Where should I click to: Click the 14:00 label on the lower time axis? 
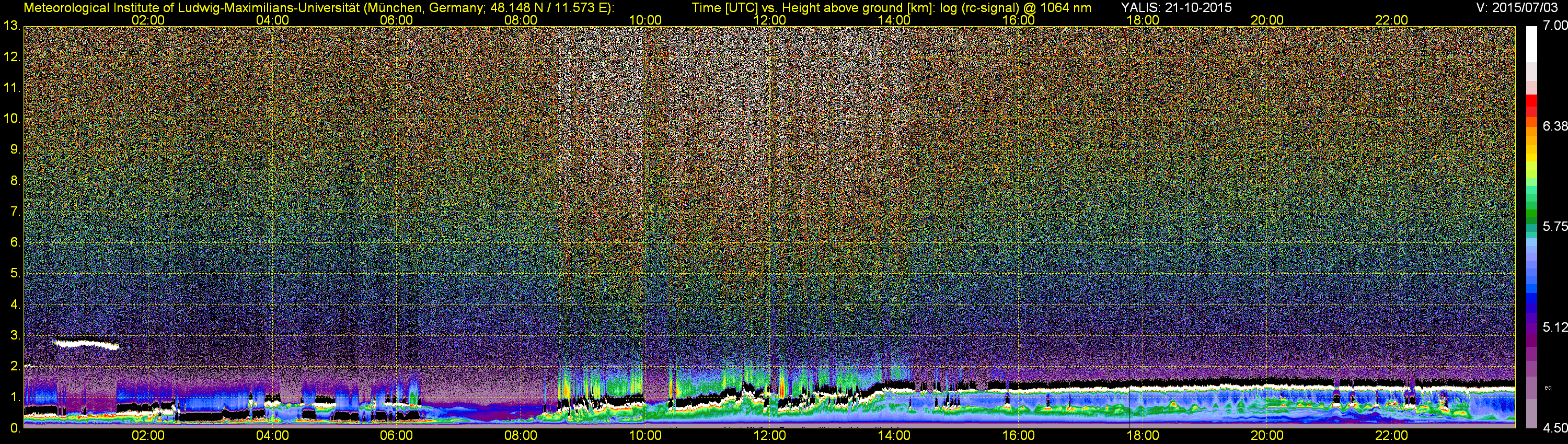pyautogui.click(x=894, y=436)
